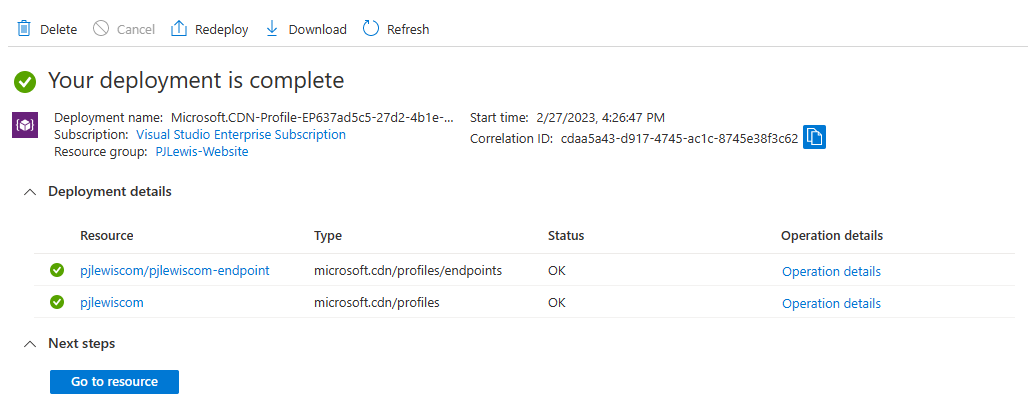Viewport: 1028px width, 408px height.
Task: Open the PJLewis-Website resource group link
Action: coord(202,152)
